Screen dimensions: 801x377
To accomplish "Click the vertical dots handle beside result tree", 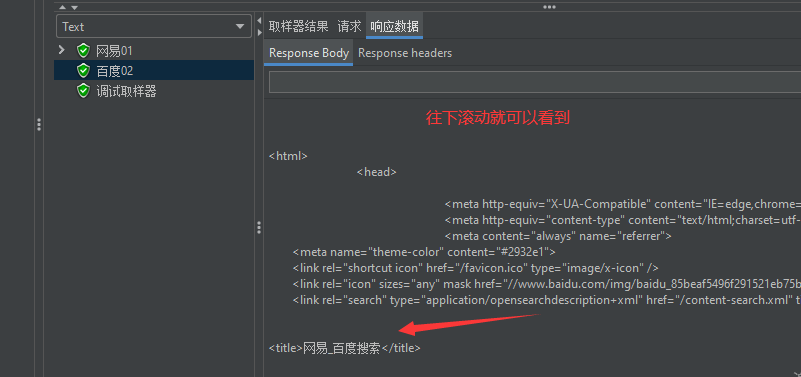I will tap(258, 227).
